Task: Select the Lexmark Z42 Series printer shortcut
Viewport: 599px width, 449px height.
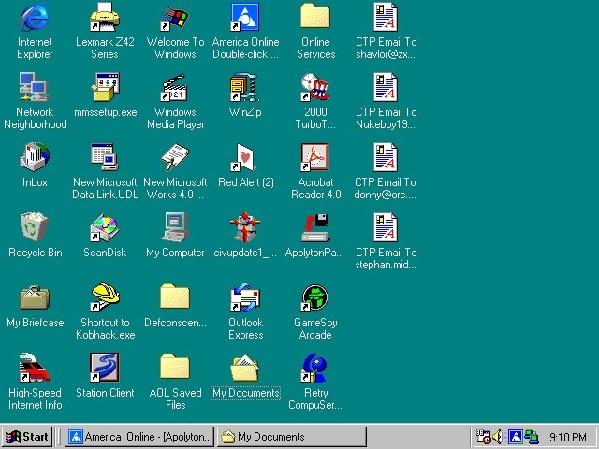Action: click(105, 18)
